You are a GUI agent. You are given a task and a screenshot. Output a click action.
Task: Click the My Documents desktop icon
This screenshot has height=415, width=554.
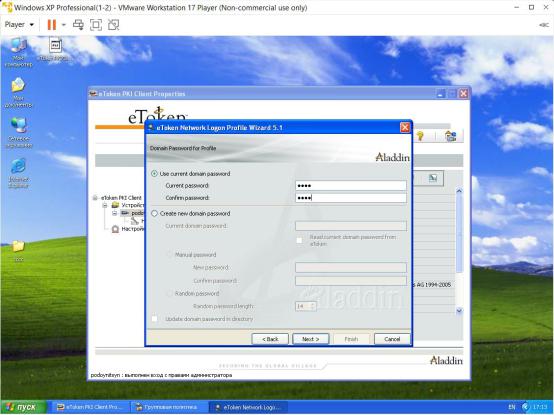click(18, 93)
